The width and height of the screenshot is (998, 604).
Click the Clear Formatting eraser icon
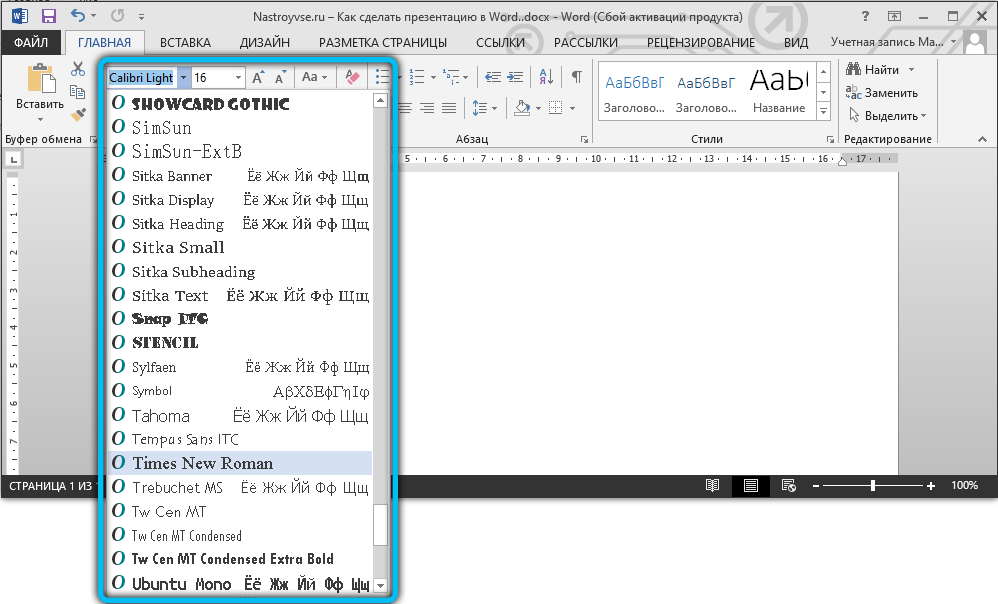pos(351,77)
